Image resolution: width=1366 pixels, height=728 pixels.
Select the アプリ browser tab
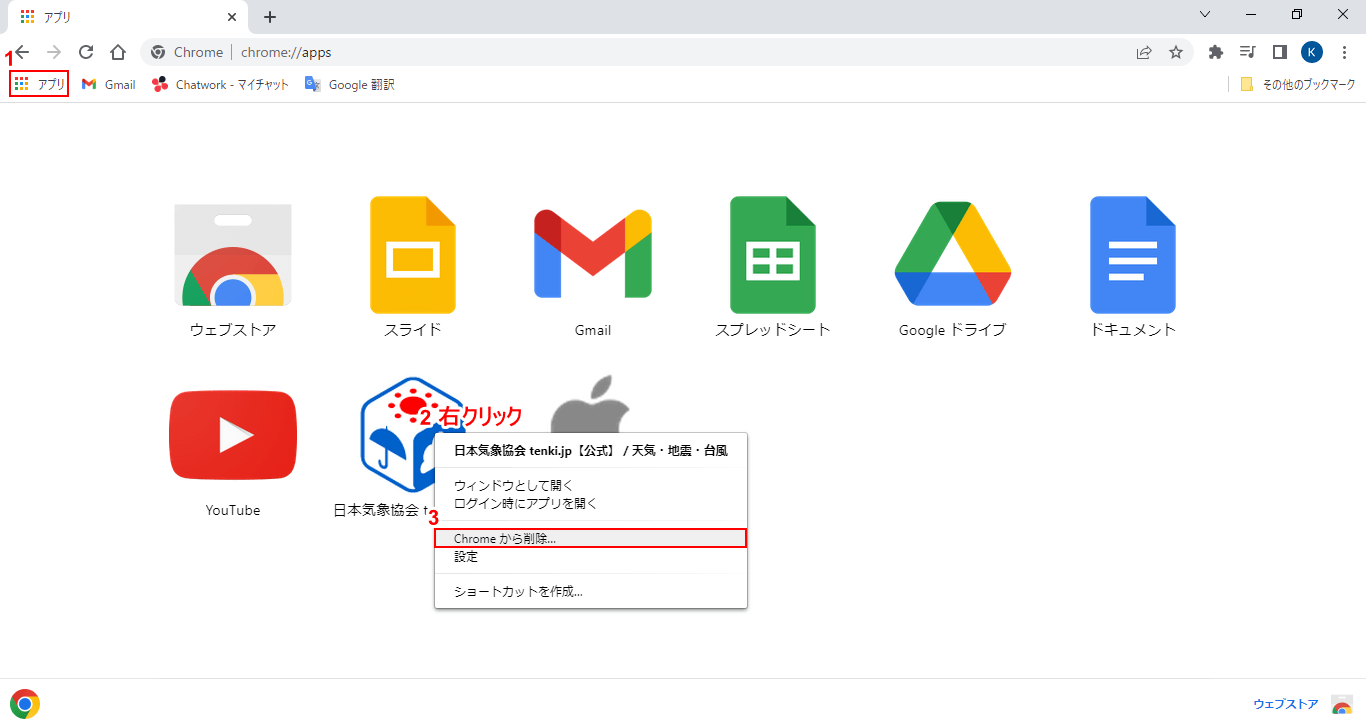128,17
